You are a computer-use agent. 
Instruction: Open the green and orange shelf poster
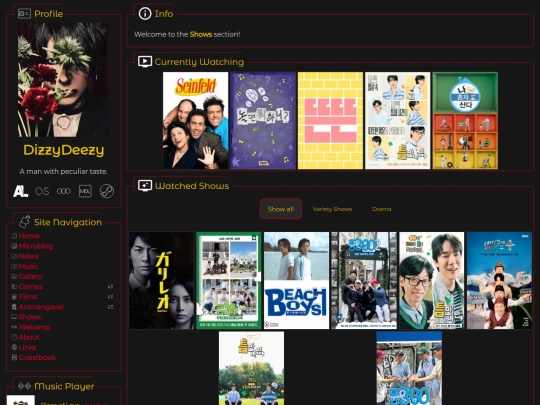point(465,121)
